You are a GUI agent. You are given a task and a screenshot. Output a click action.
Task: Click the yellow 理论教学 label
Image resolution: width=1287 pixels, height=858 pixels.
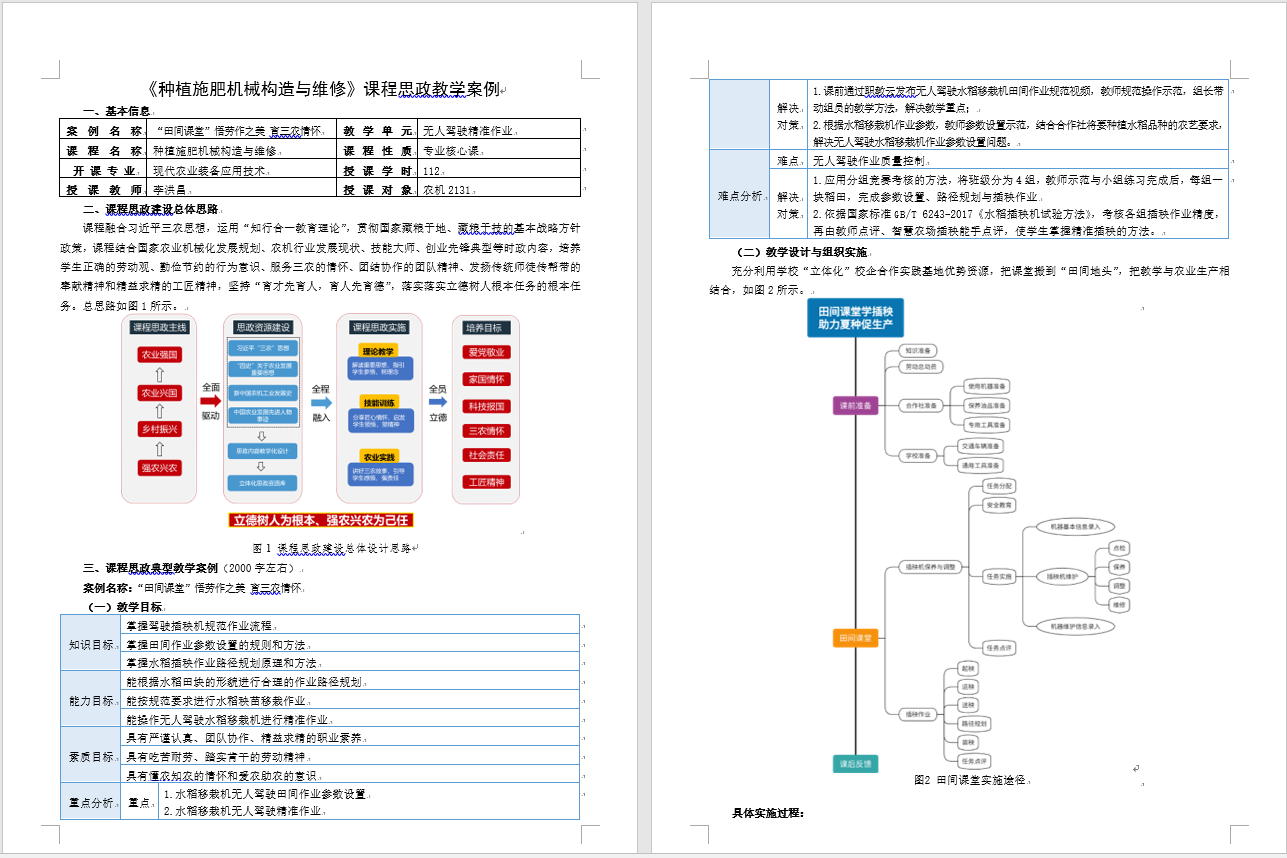click(x=379, y=351)
